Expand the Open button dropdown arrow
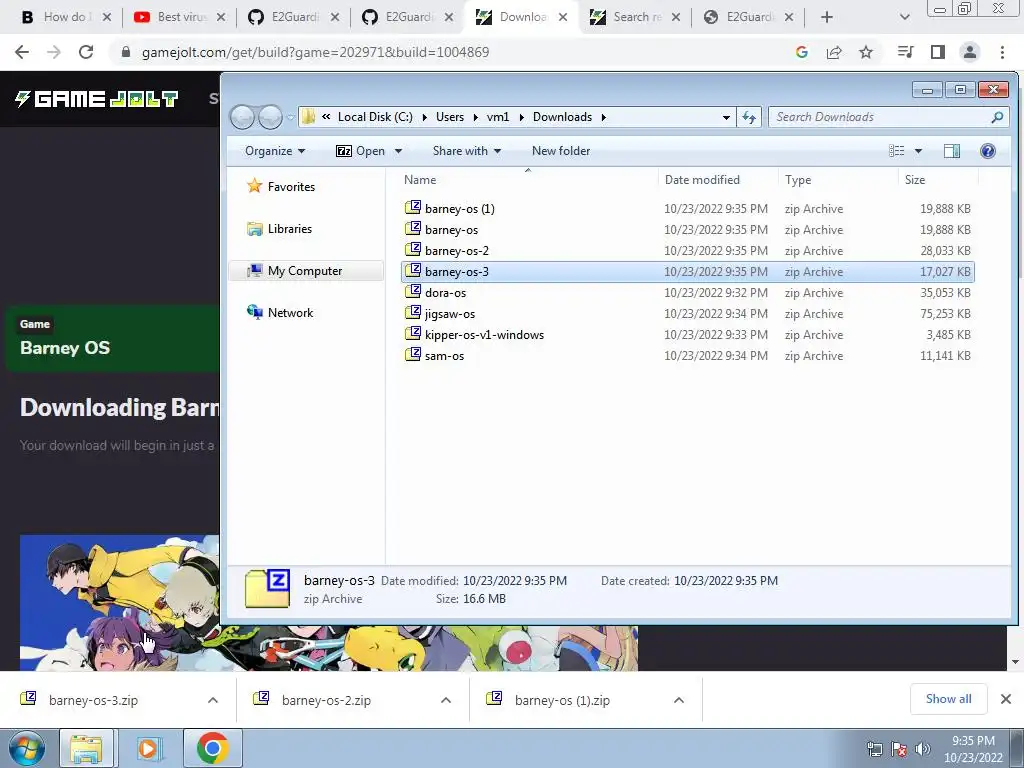This screenshot has height=768, width=1024. point(398,151)
